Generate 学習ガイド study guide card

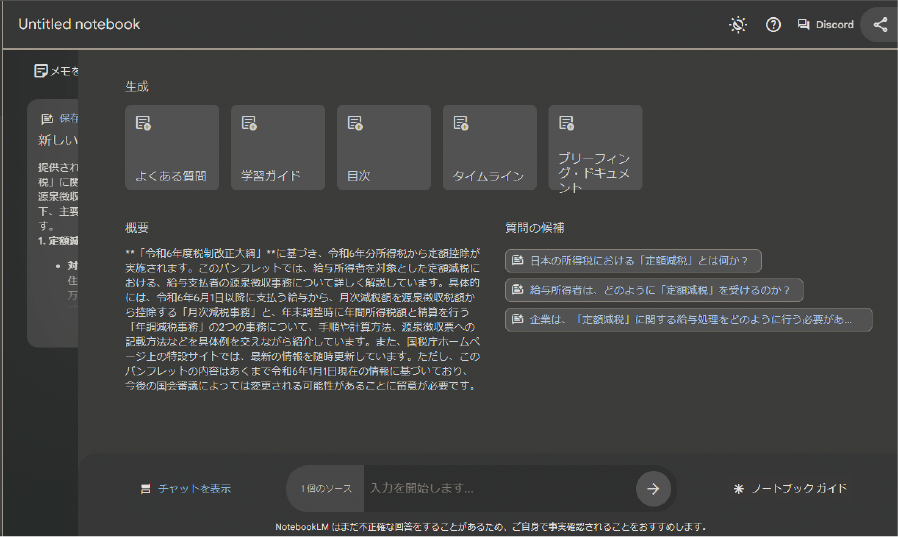[x=278, y=147]
